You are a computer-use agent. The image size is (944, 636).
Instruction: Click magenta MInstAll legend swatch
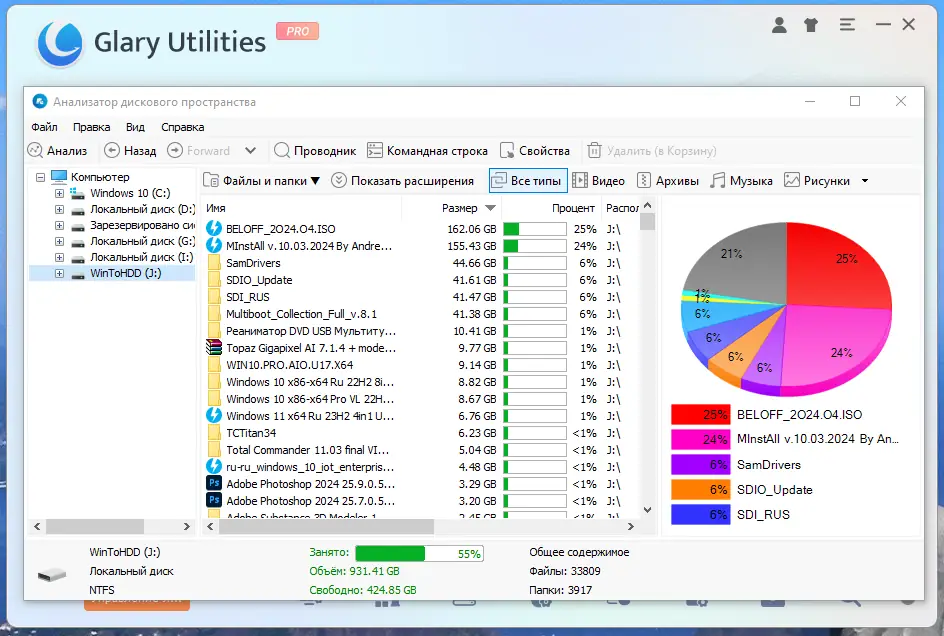(701, 439)
